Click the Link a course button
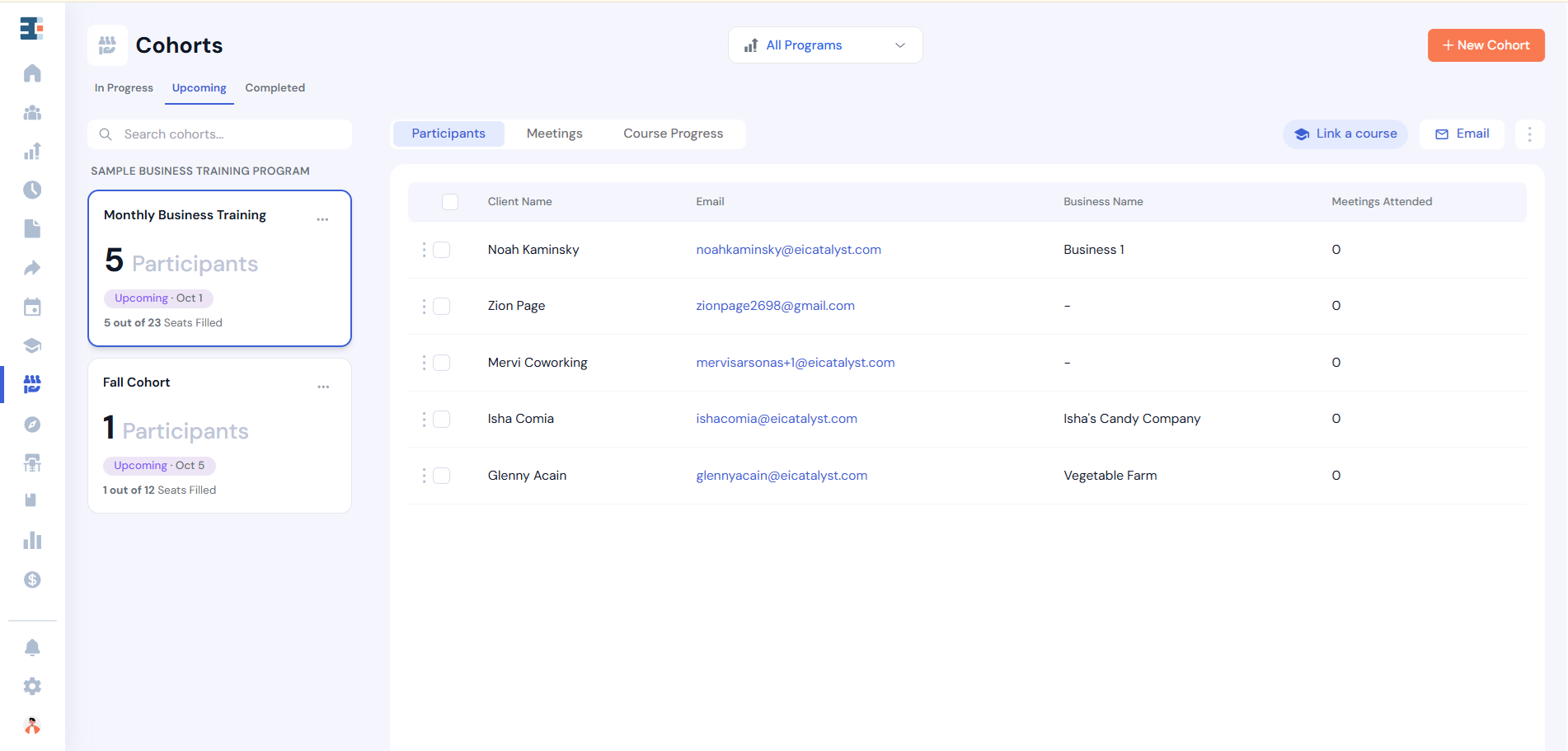 tap(1345, 134)
